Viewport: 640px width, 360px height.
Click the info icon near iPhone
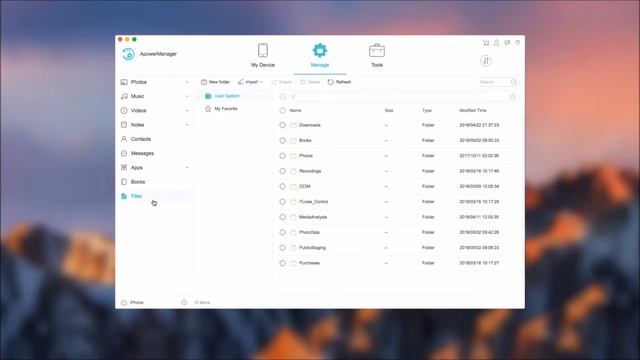click(x=184, y=302)
